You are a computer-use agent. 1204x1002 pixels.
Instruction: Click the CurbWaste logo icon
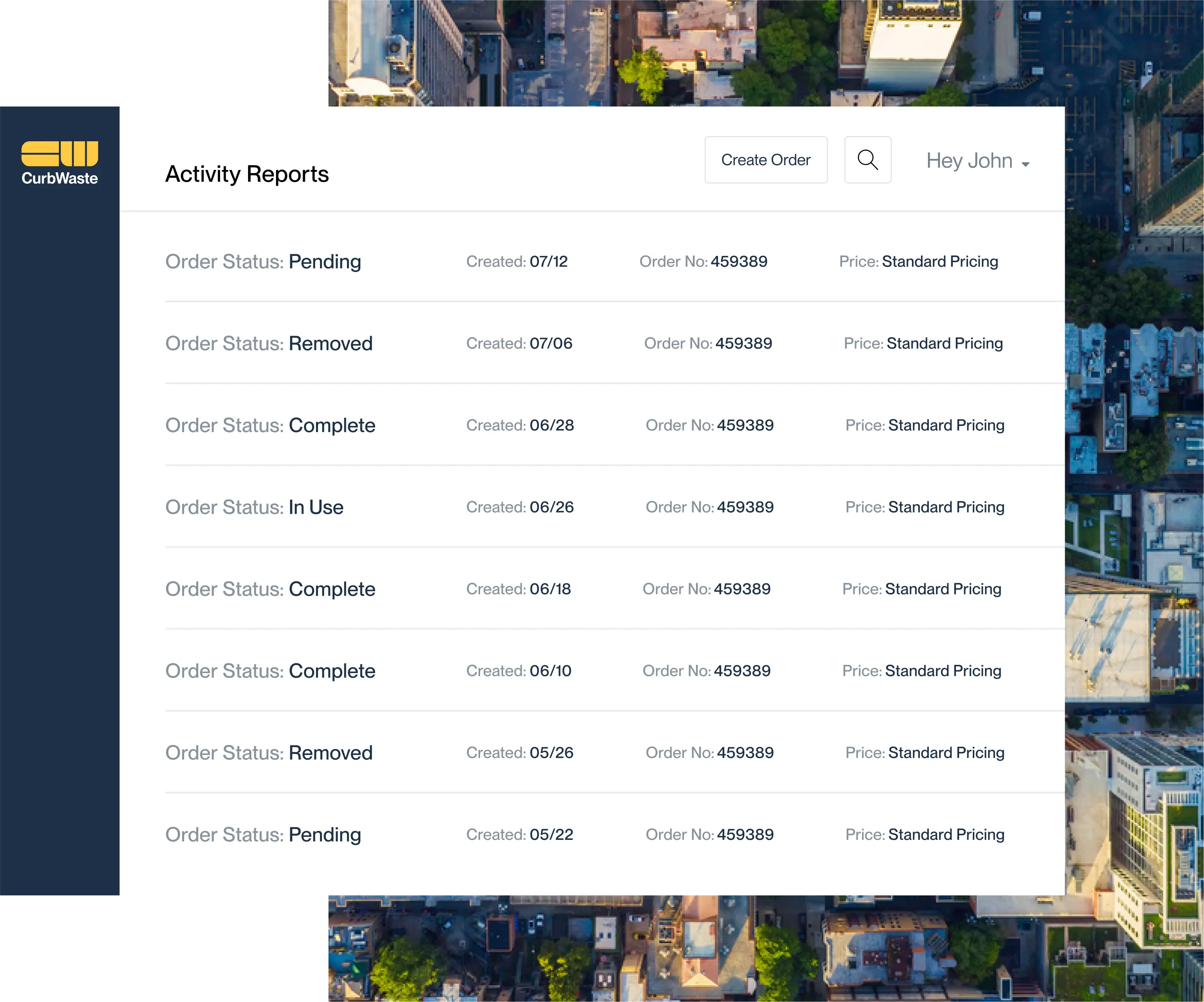click(60, 153)
